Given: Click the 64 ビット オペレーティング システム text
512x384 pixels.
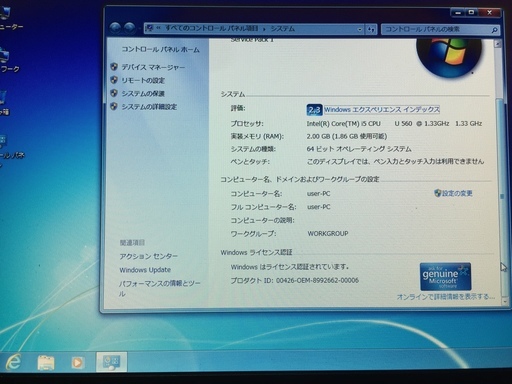Looking at the screenshot, I should pos(359,149).
